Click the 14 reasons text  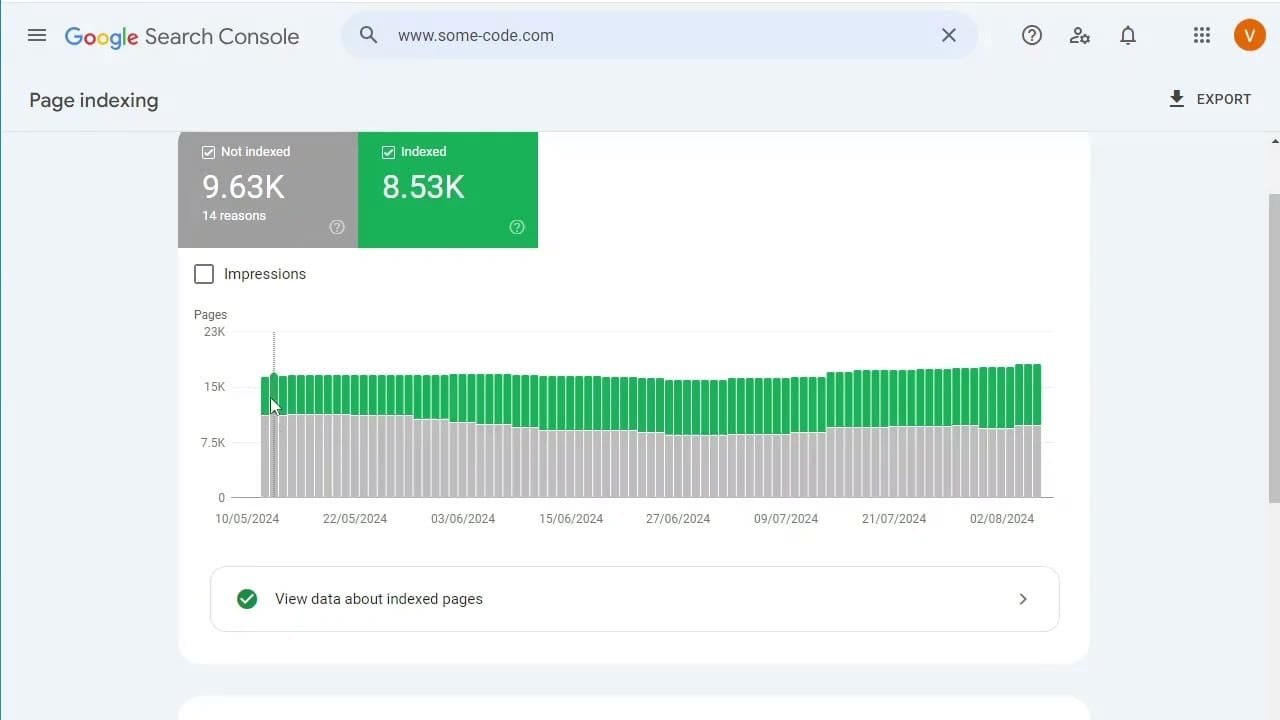tap(234, 216)
